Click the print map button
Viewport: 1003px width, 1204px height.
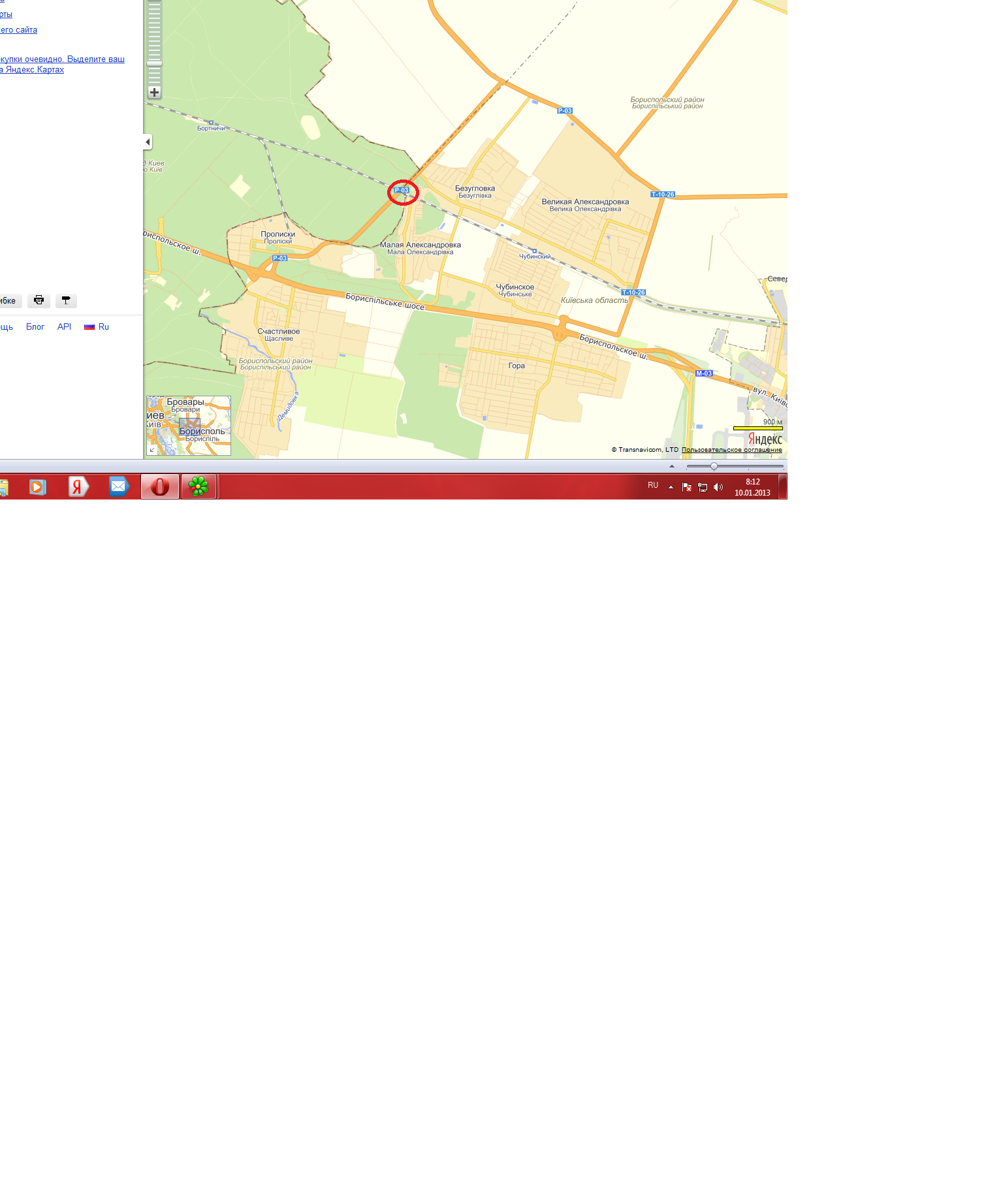click(x=39, y=300)
